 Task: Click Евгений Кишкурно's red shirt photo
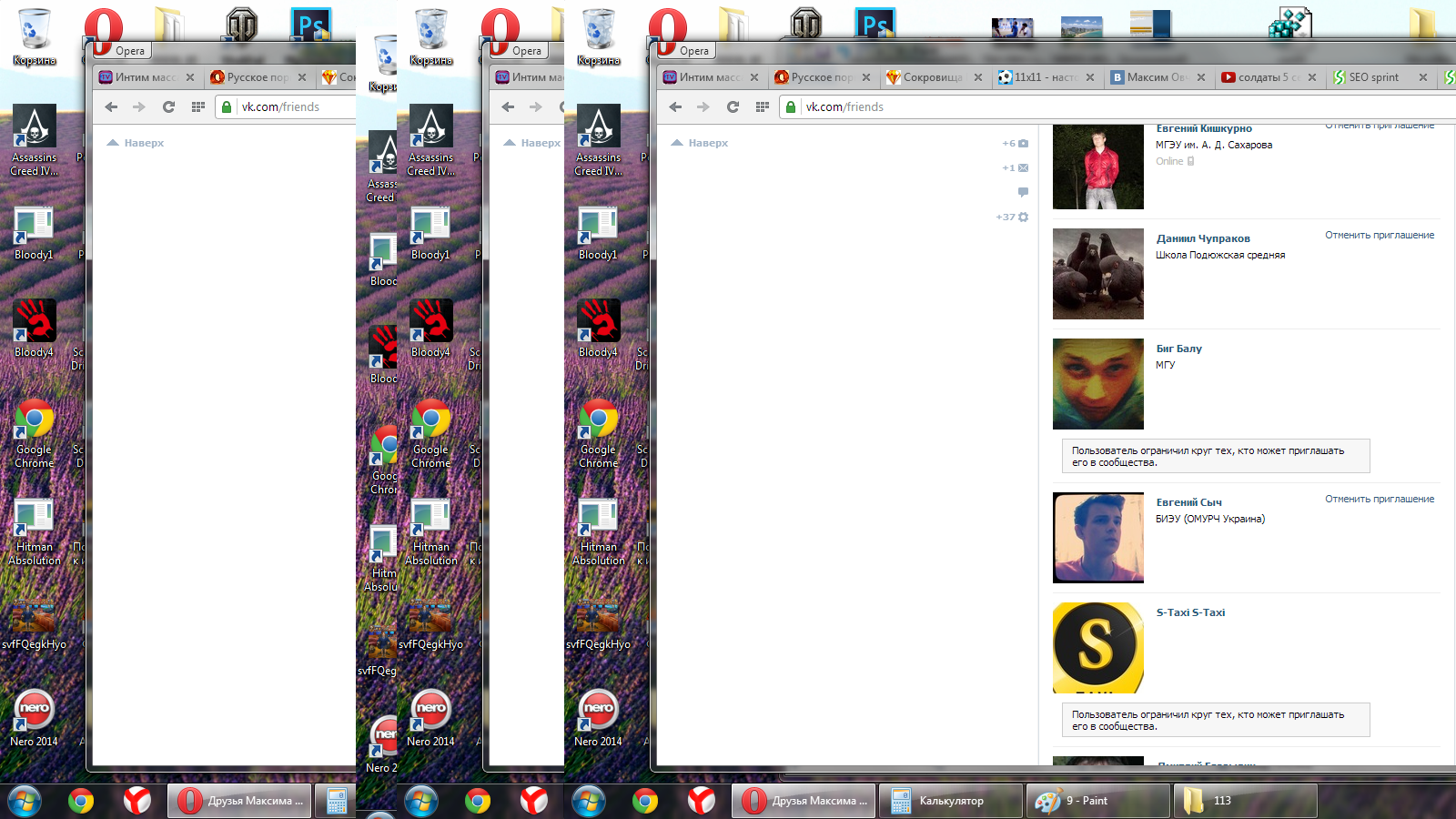[1098, 167]
